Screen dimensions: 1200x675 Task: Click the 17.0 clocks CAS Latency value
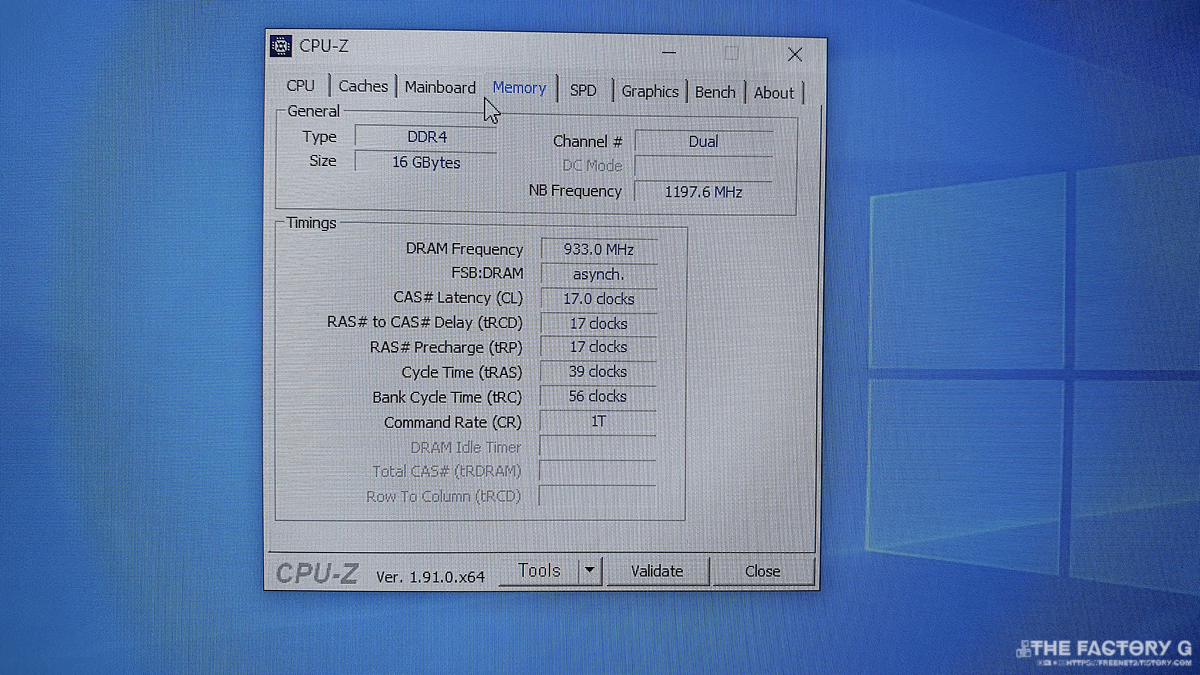(598, 299)
